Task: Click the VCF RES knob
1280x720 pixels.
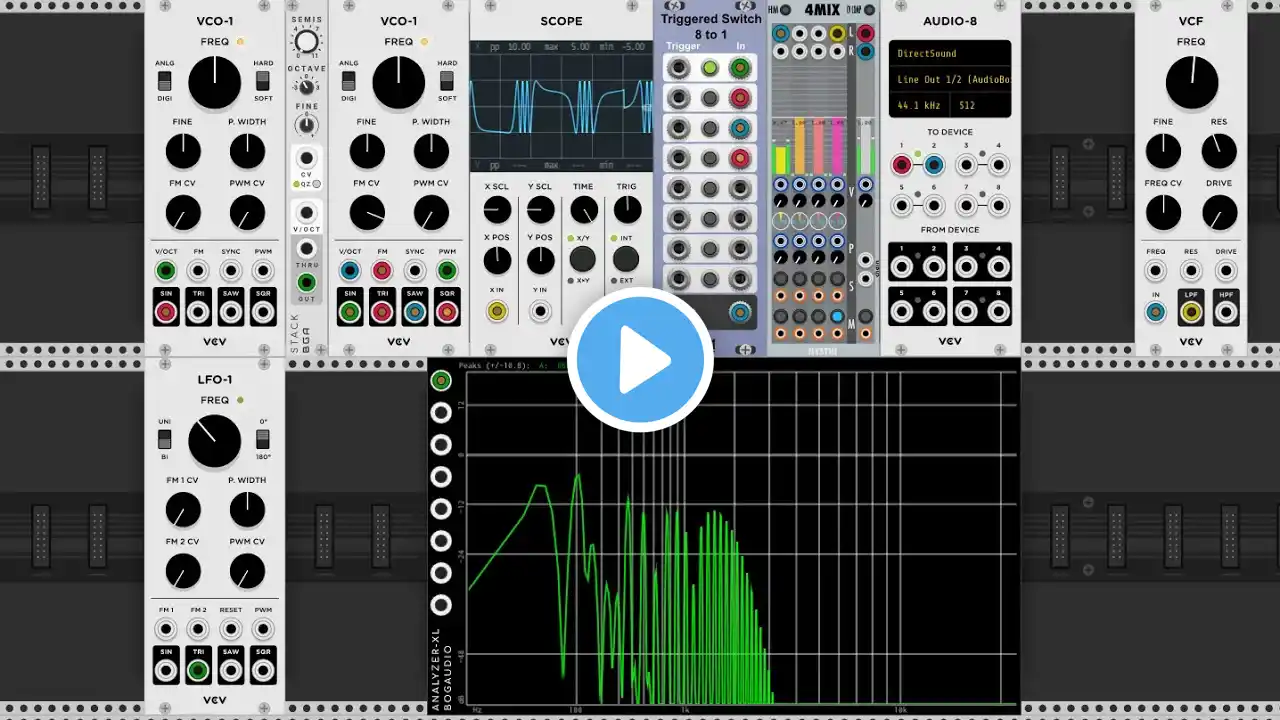Action: pyautogui.click(x=1219, y=151)
